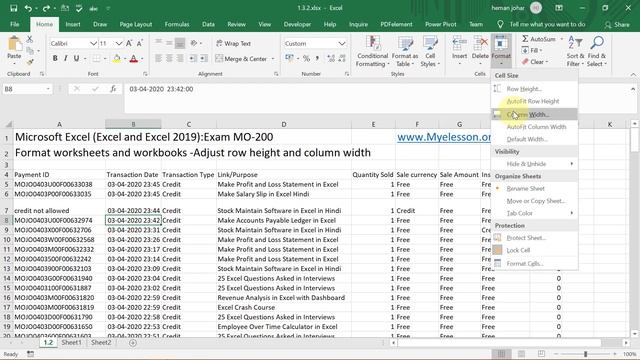Toggle Wrap Text
Image resolution: width=640 pixels, height=360 pixels.
[x=233, y=43]
